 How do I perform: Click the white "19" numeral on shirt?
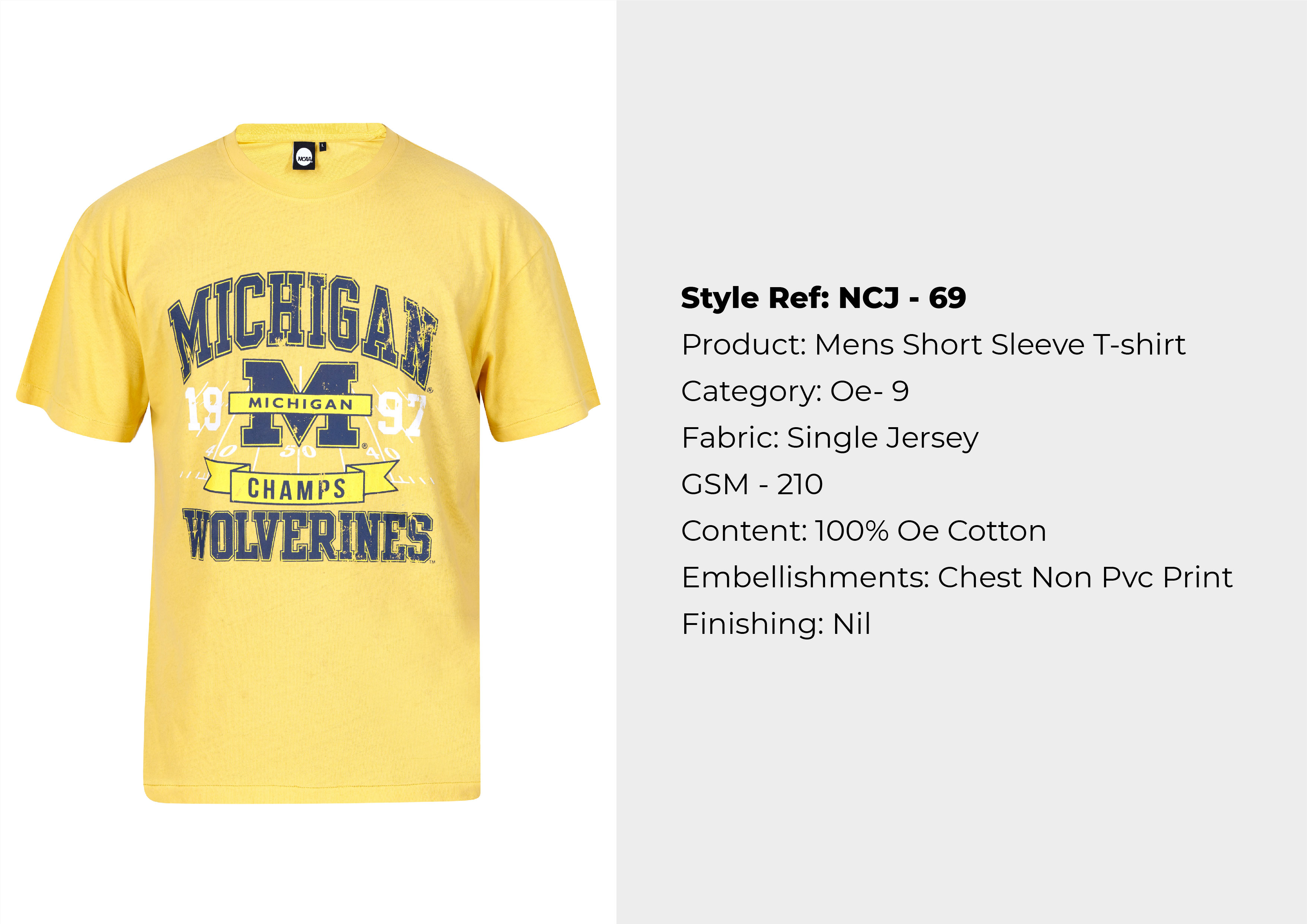204,408
